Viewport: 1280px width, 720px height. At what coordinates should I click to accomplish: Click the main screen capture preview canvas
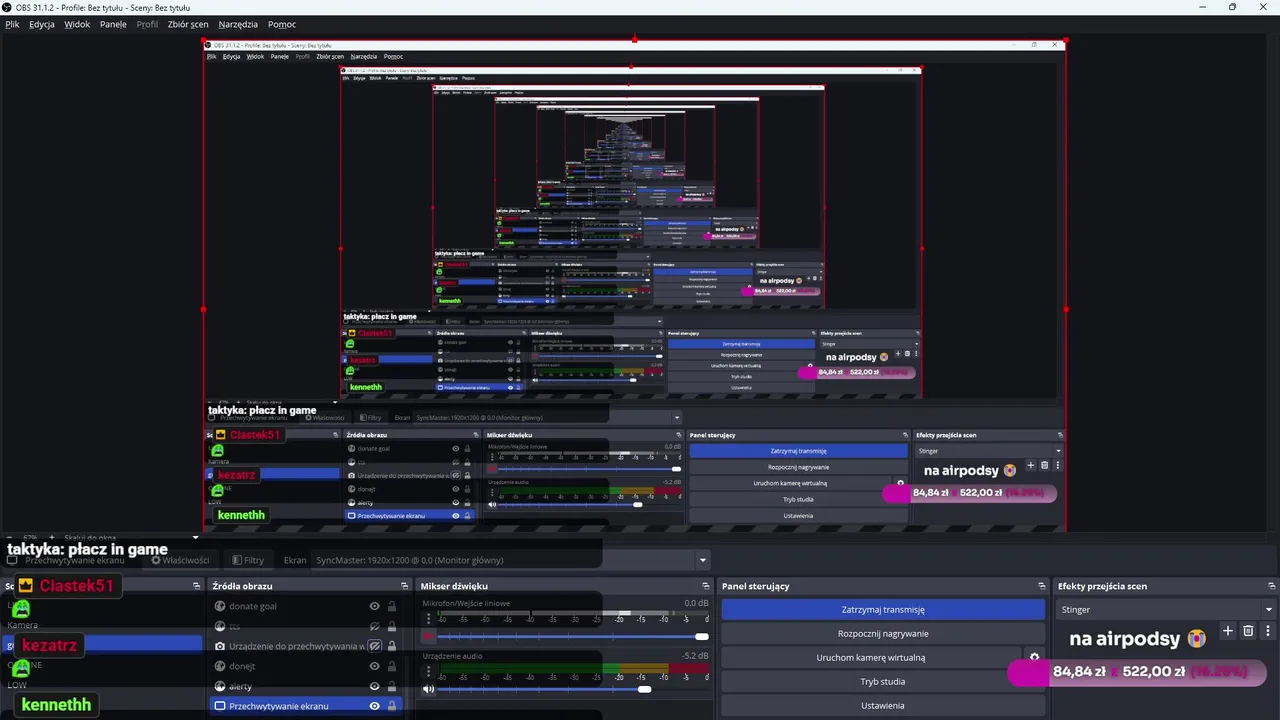635,285
